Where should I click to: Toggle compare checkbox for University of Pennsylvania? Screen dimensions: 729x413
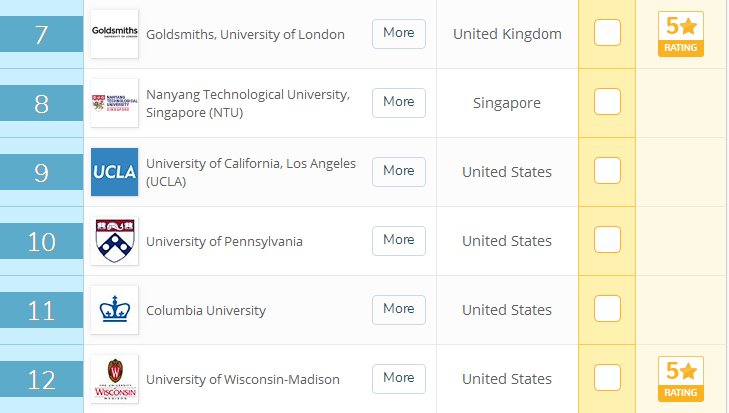607,240
